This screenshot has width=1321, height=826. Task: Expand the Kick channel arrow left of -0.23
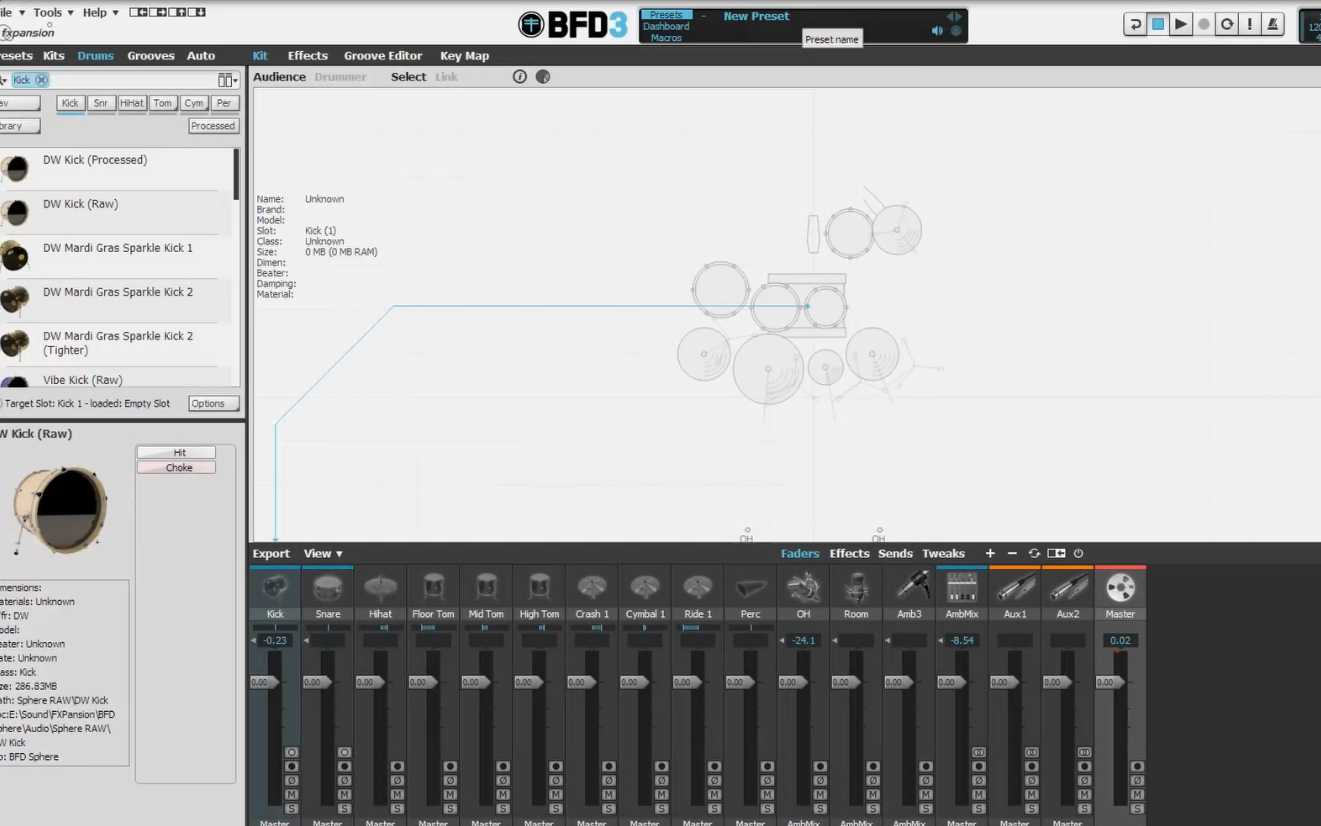click(255, 641)
